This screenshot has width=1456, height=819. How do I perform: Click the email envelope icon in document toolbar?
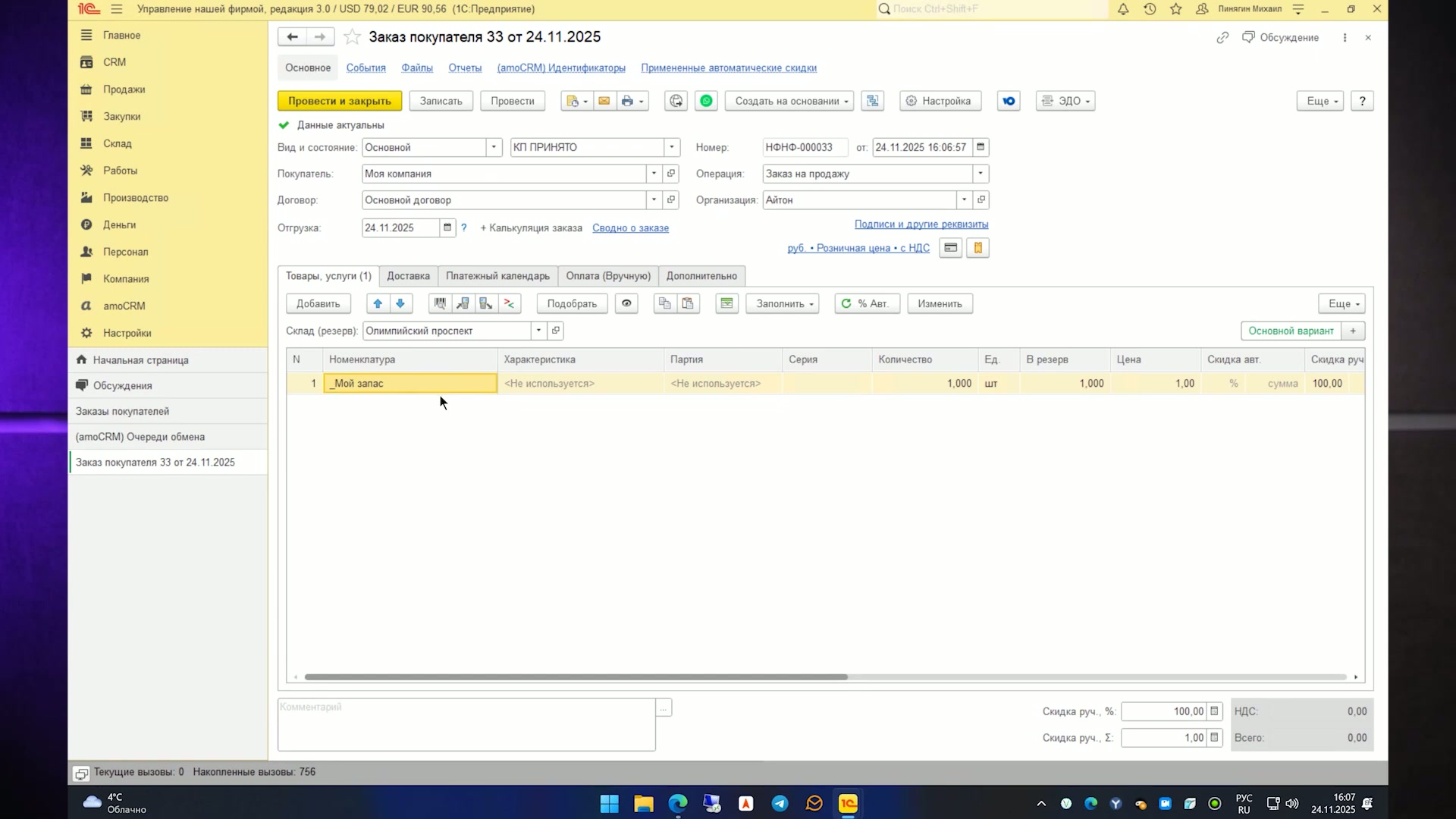tap(604, 101)
